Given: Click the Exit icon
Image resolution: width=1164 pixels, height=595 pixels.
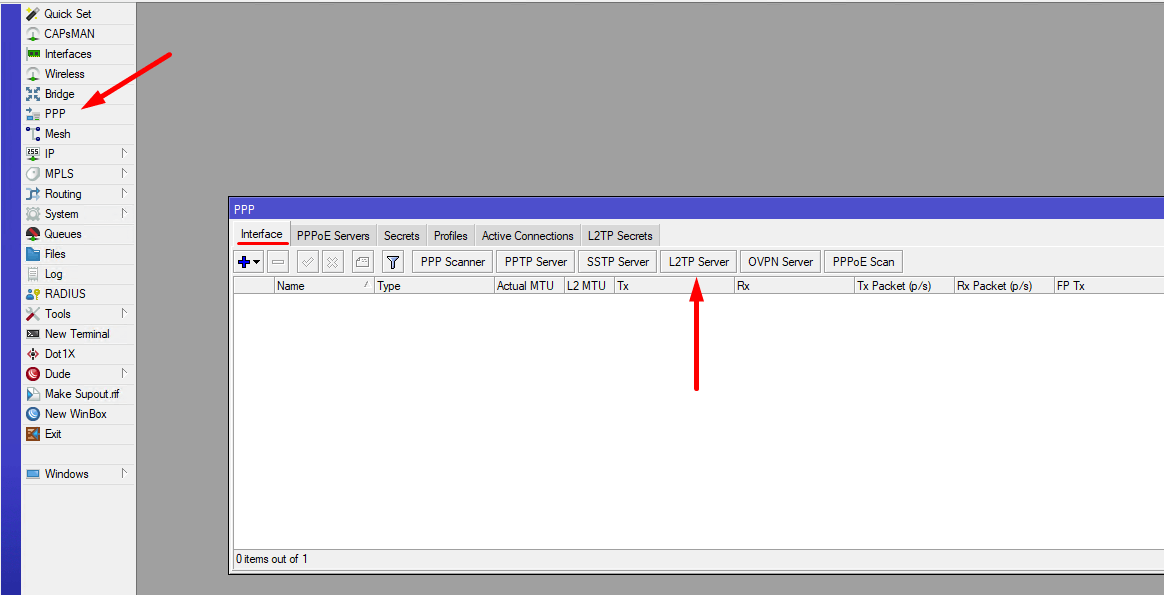Looking at the screenshot, I should 33,434.
